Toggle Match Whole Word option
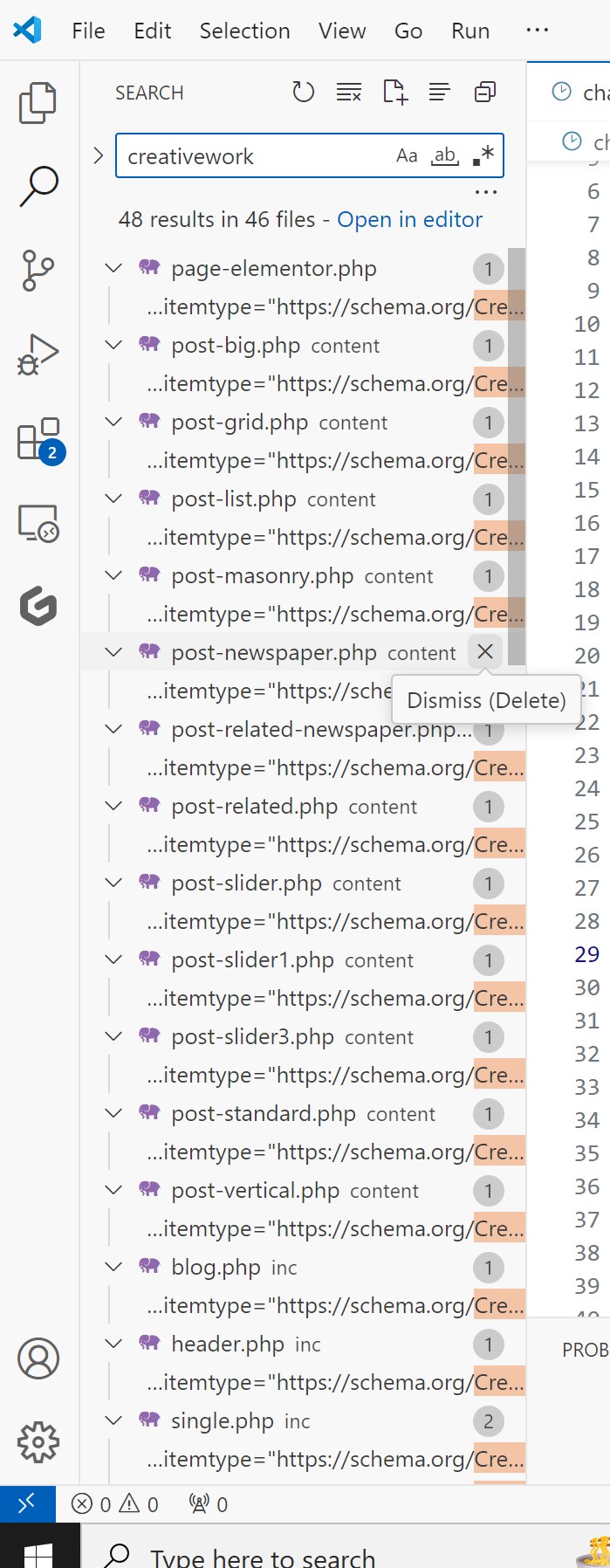 pyautogui.click(x=445, y=156)
